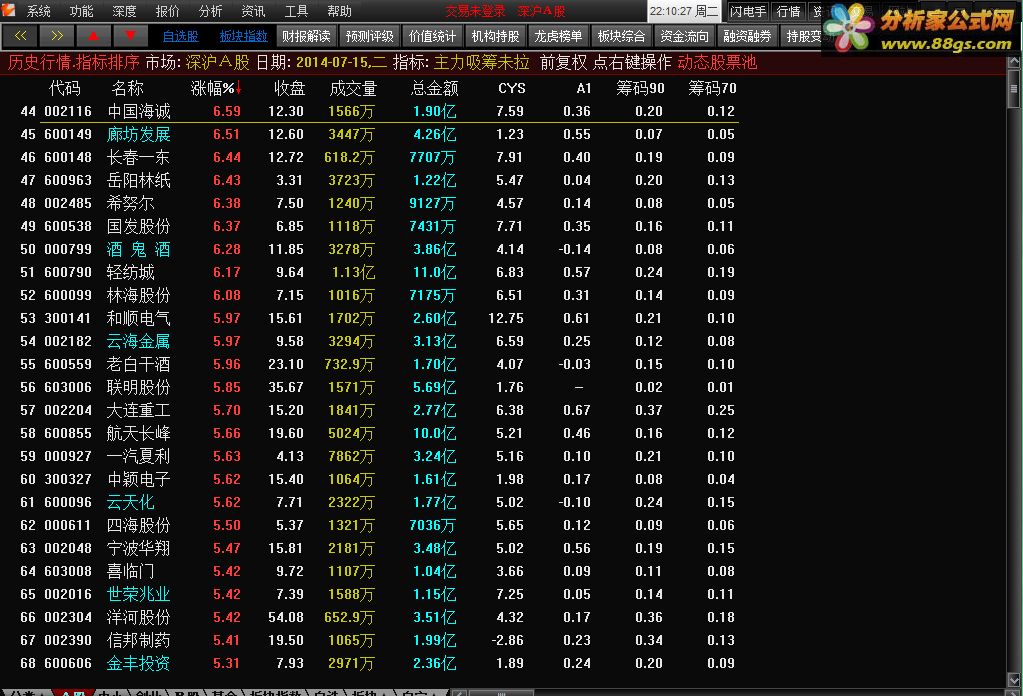1023x696 pixels.
Task: Click the red up triangle toolbar icon
Action: tap(93, 36)
